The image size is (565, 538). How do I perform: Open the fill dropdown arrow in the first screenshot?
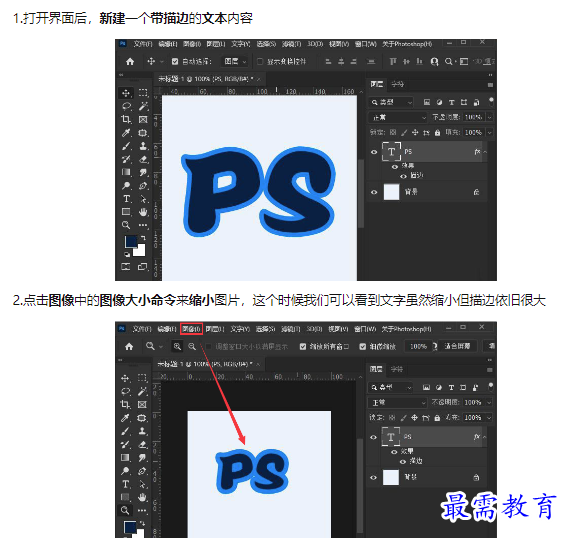(x=489, y=133)
